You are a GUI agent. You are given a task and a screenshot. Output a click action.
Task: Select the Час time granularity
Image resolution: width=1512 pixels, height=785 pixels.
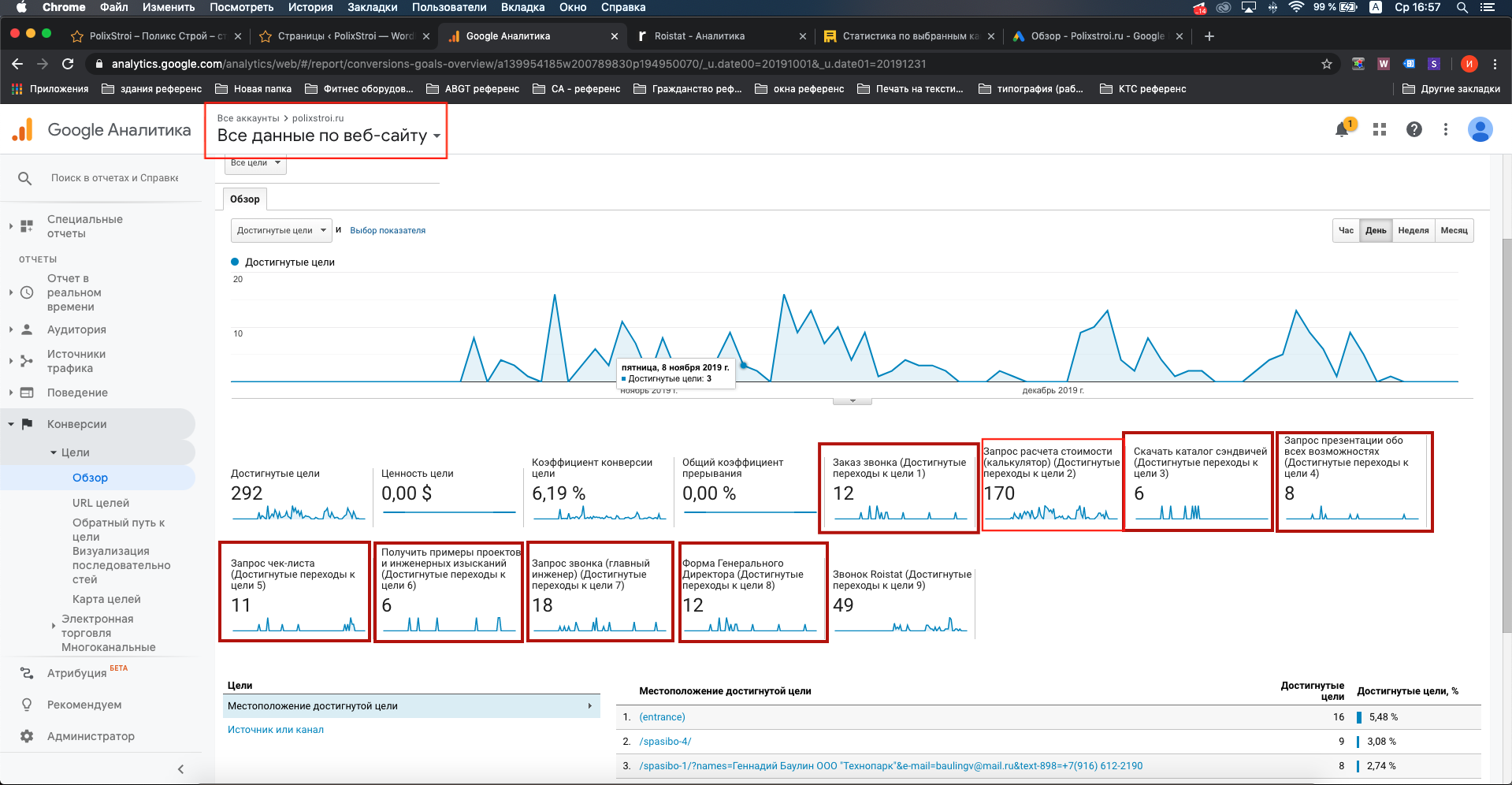(1346, 230)
